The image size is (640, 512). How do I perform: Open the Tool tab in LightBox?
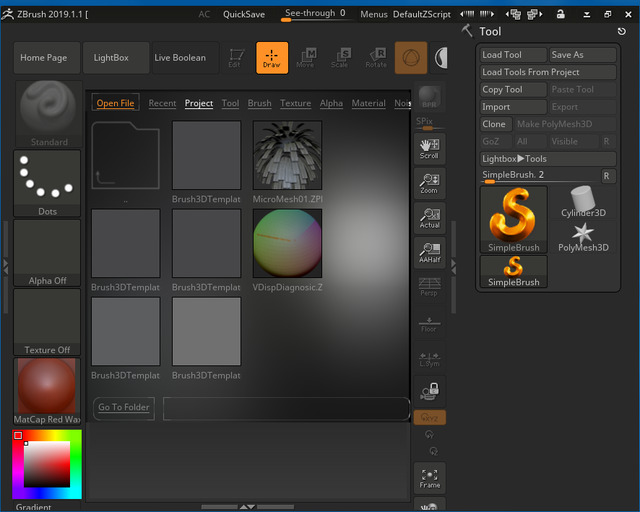230,103
